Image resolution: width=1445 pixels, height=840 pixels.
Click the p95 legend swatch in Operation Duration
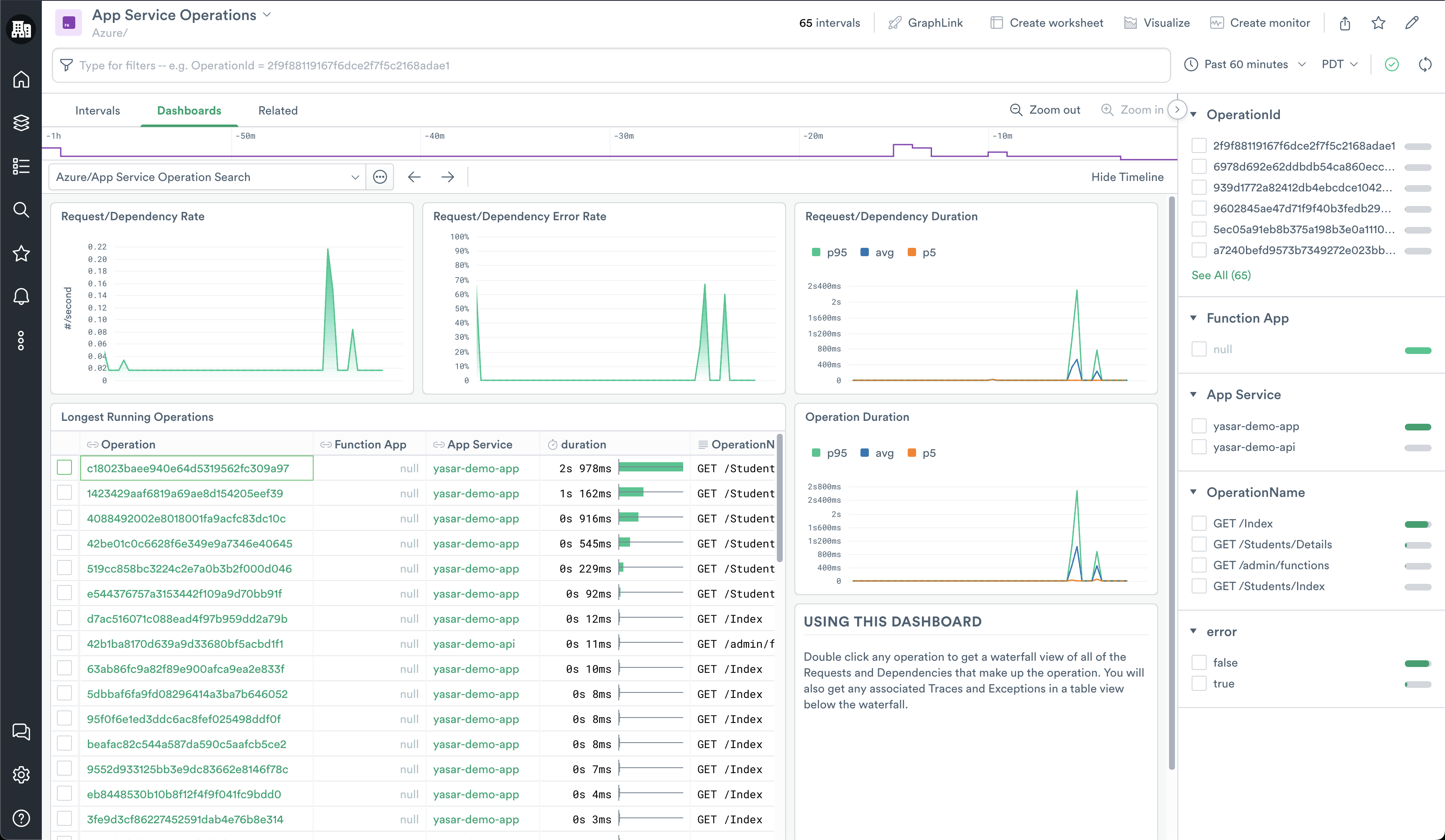point(816,453)
